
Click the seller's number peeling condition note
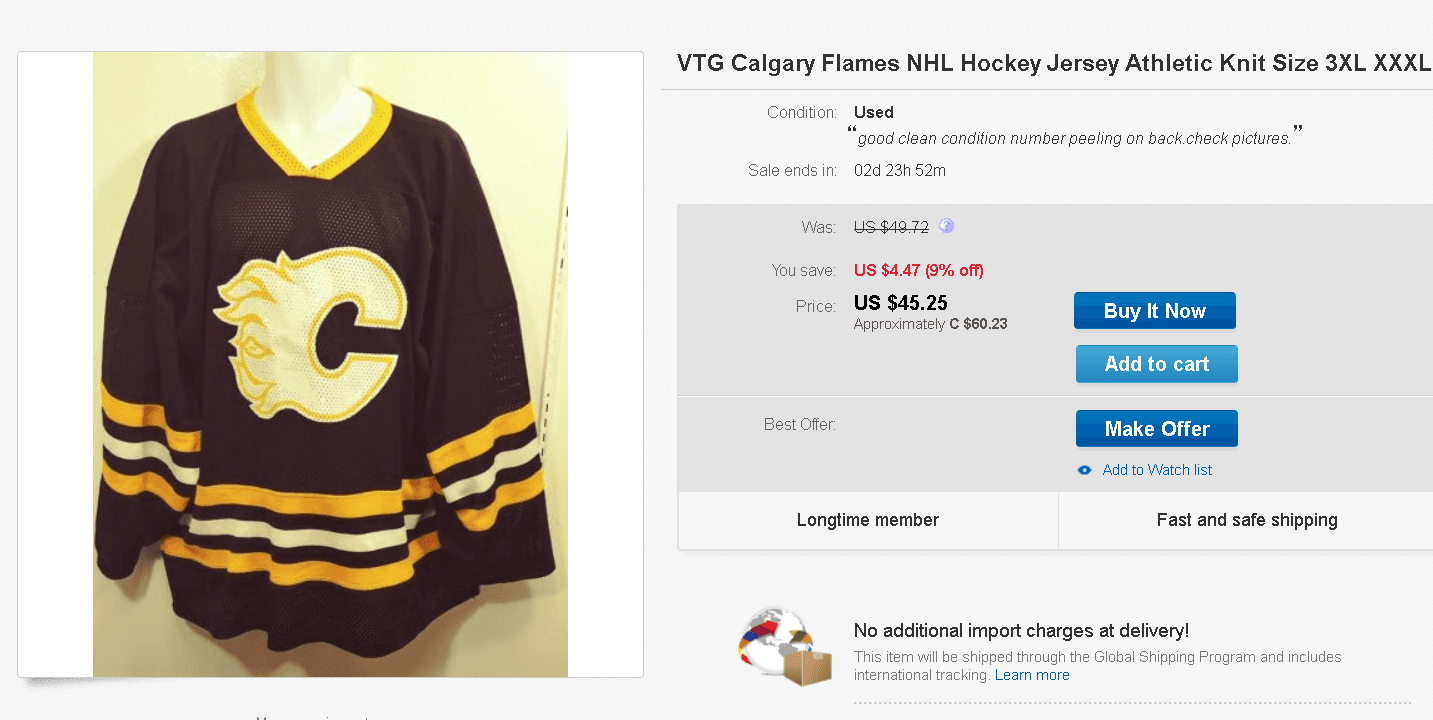pyautogui.click(x=1074, y=138)
